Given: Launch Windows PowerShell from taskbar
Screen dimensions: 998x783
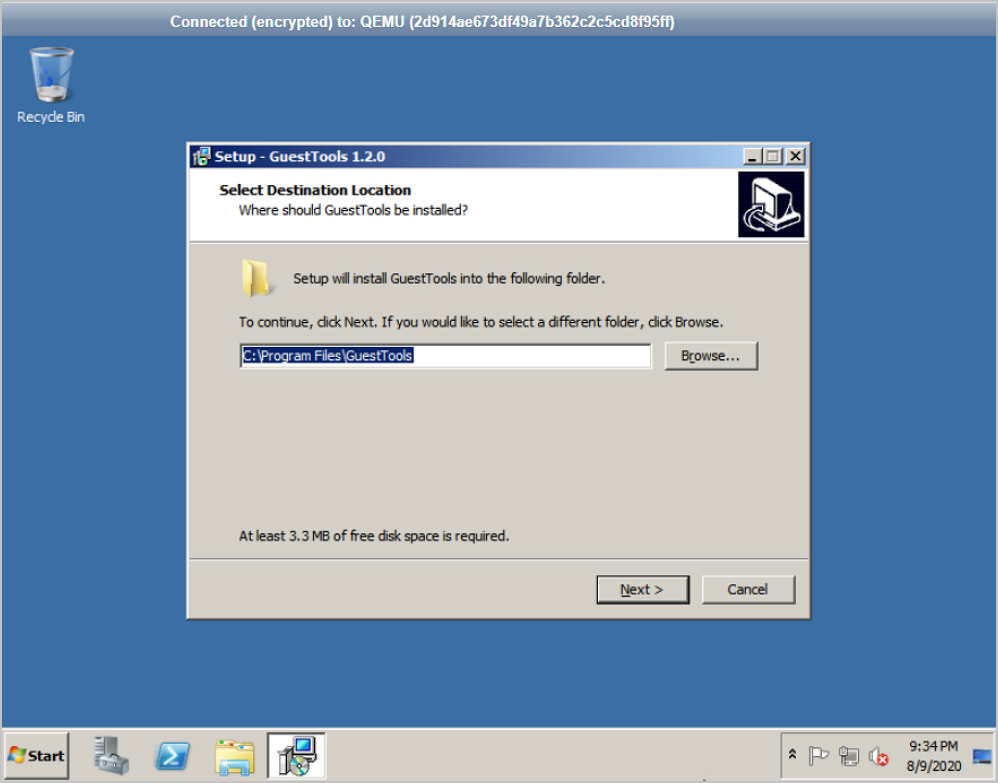Looking at the screenshot, I should [x=172, y=756].
